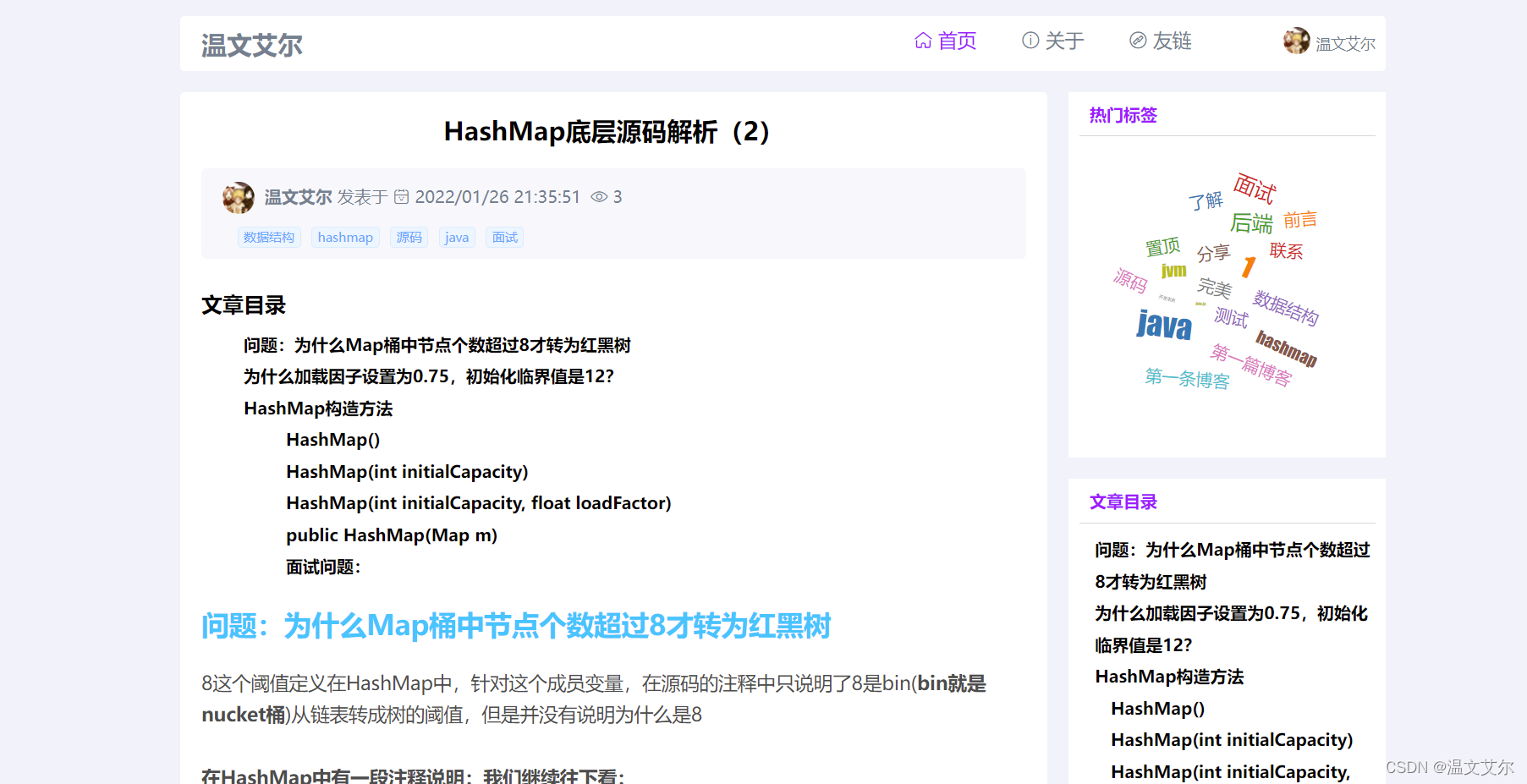Screen dimensions: 1527x784
Task: Expand the sidebar 文章目录 entry HashMap()
Action: coord(1157,708)
